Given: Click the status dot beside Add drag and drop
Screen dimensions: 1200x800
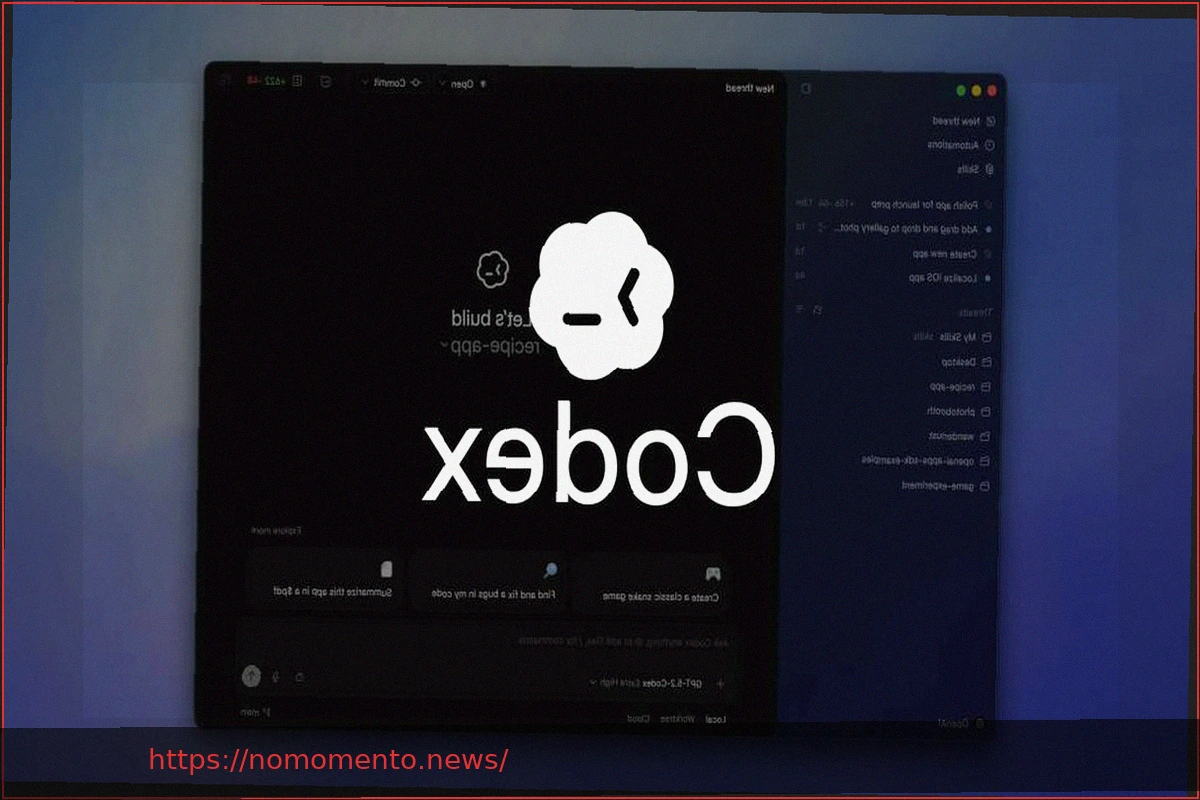Looking at the screenshot, I should point(989,228).
